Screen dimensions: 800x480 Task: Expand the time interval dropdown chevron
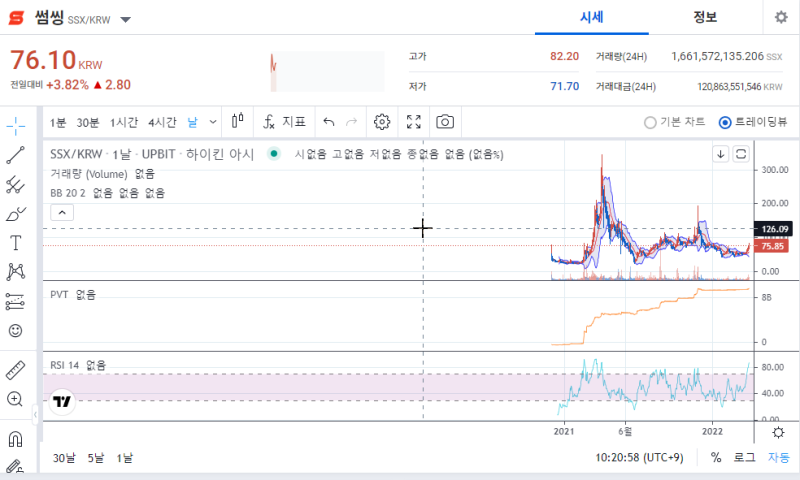click(213, 122)
